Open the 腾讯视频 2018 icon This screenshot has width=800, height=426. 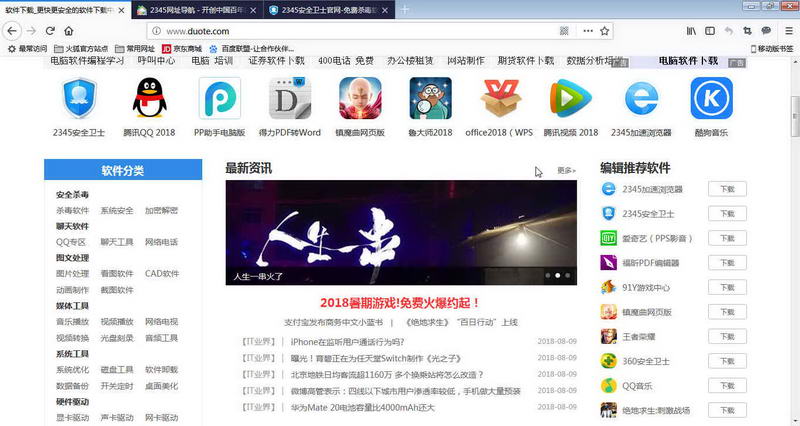570,99
